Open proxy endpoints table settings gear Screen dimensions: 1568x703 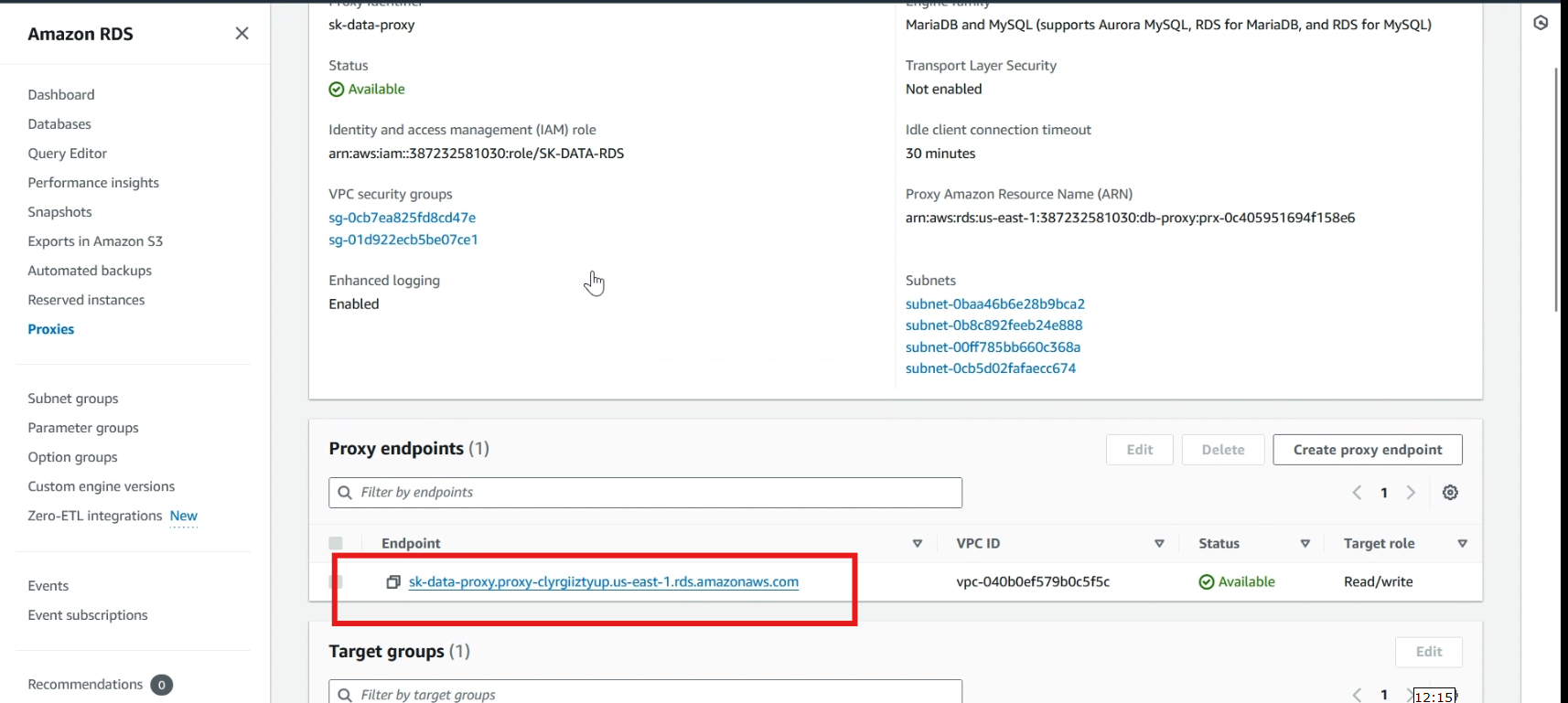pos(1450,493)
